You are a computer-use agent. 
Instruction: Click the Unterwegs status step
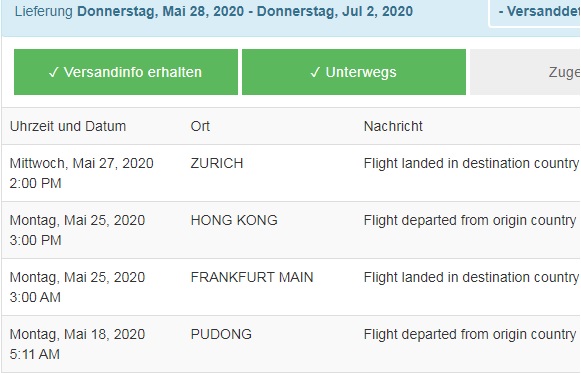pos(354,72)
